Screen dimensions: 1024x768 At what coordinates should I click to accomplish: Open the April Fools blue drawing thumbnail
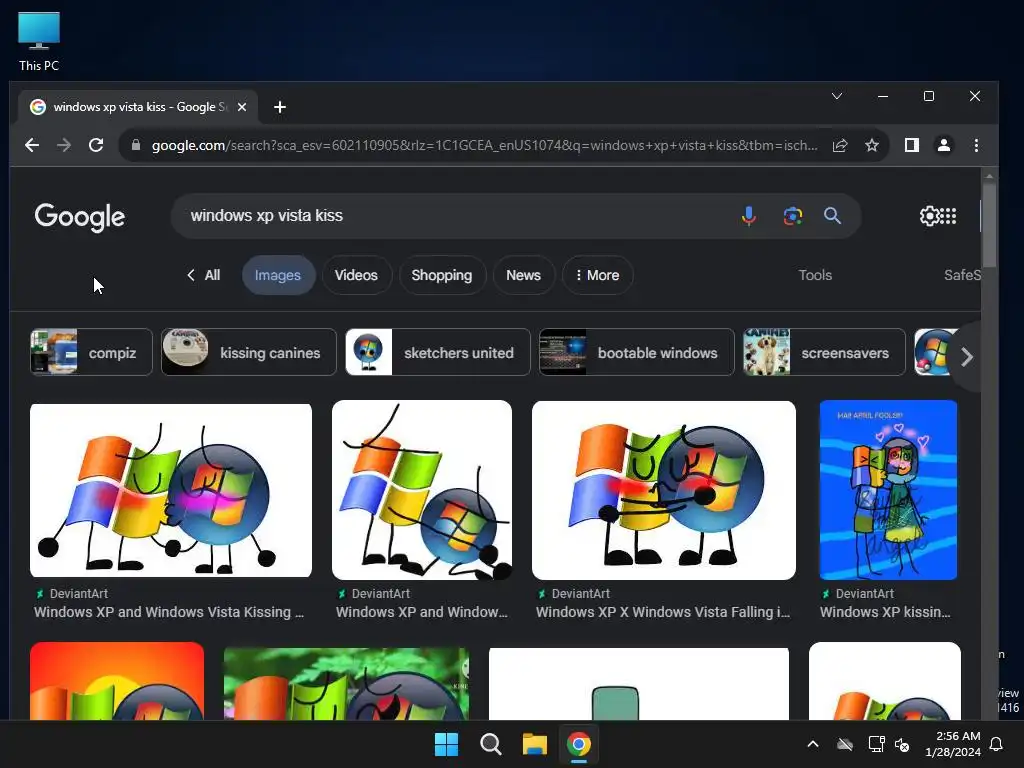coord(888,490)
